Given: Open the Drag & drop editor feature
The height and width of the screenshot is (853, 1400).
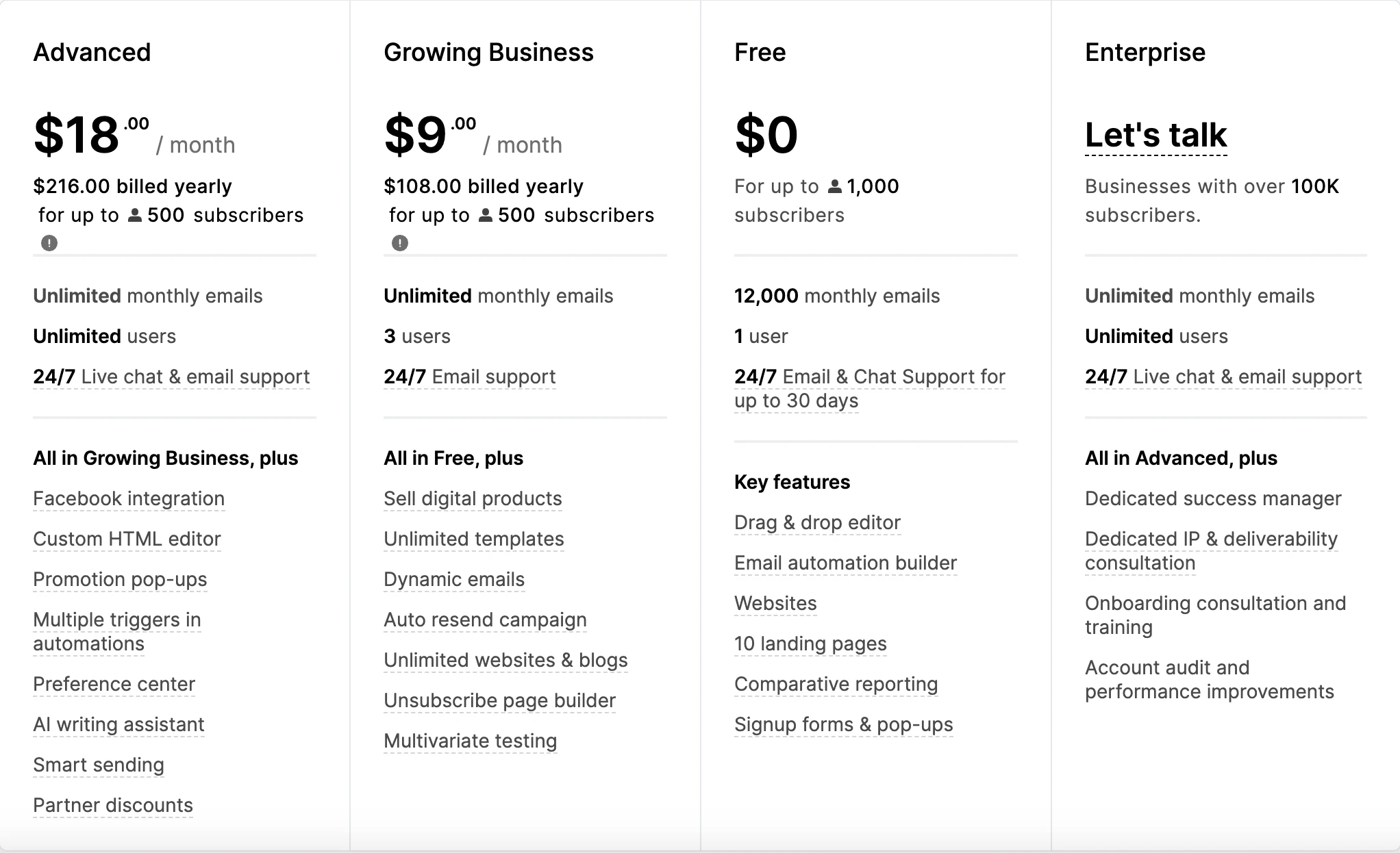Looking at the screenshot, I should coord(817,522).
